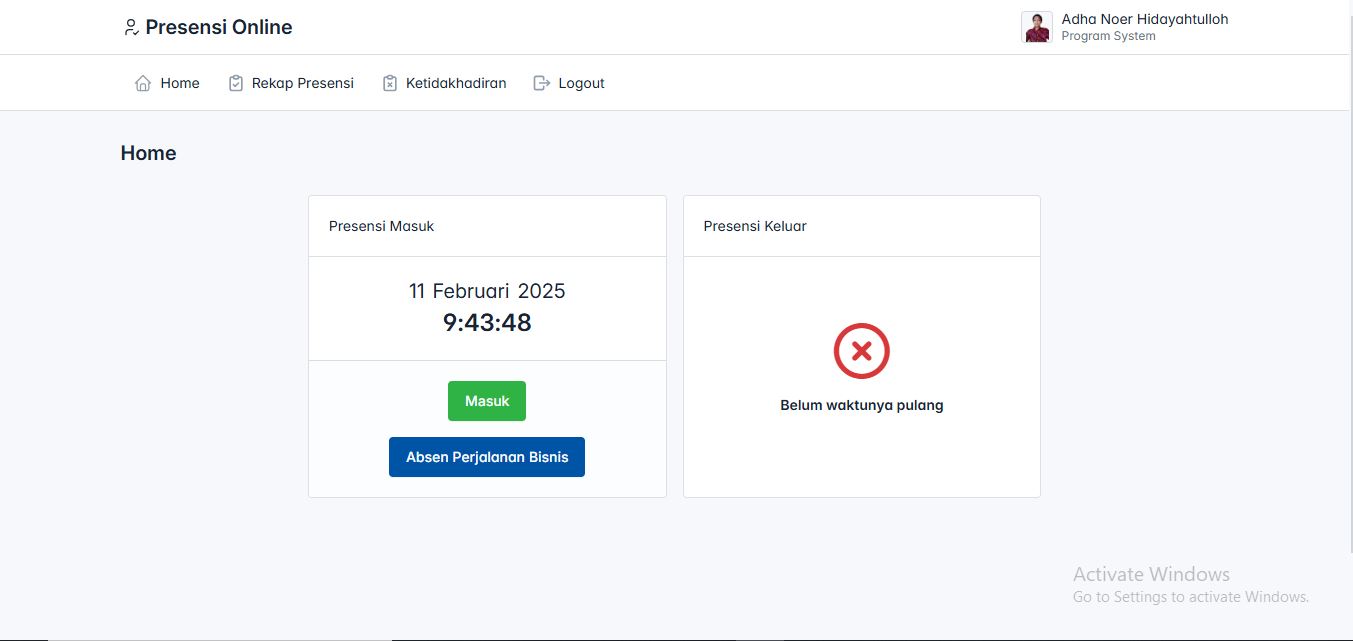Viewport: 1353px width, 641px height.
Task: Click the name Adha Noer Hidayahtulloh
Action: point(1145,19)
